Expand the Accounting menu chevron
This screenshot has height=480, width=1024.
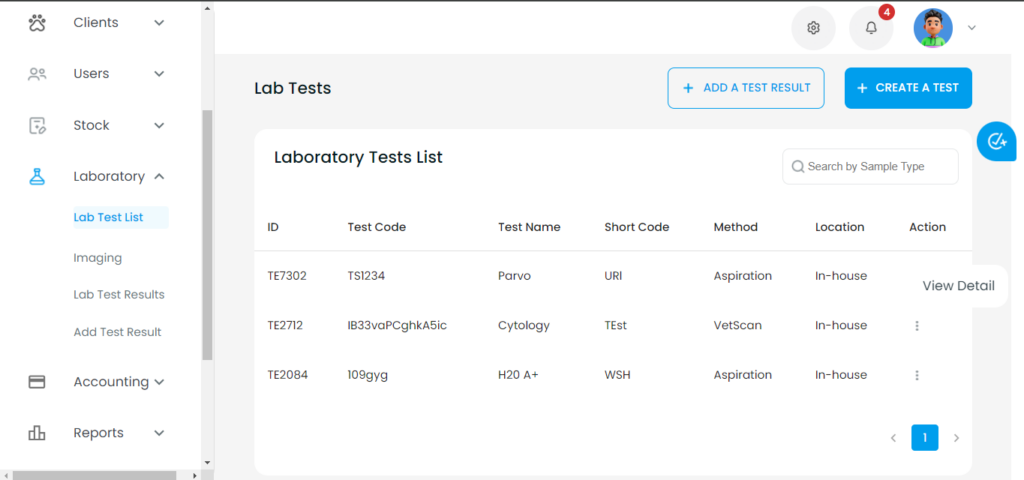pyautogui.click(x=159, y=382)
